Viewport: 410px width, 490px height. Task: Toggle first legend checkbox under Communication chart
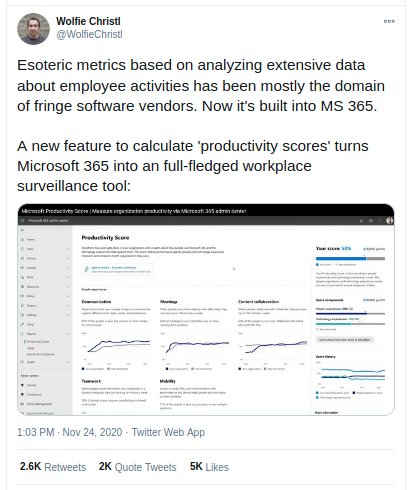coord(83,369)
